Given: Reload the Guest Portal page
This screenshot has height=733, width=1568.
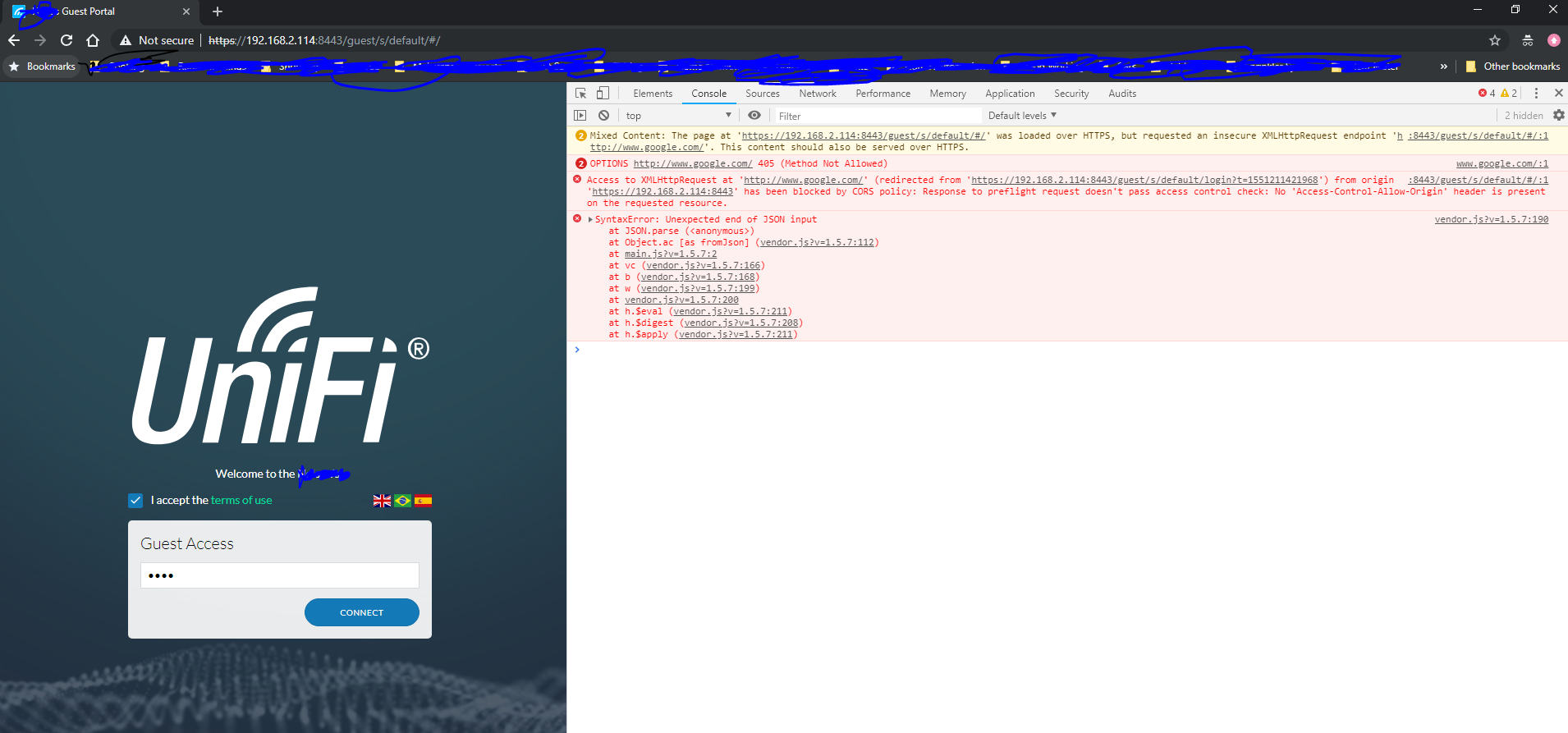Looking at the screenshot, I should [x=66, y=40].
